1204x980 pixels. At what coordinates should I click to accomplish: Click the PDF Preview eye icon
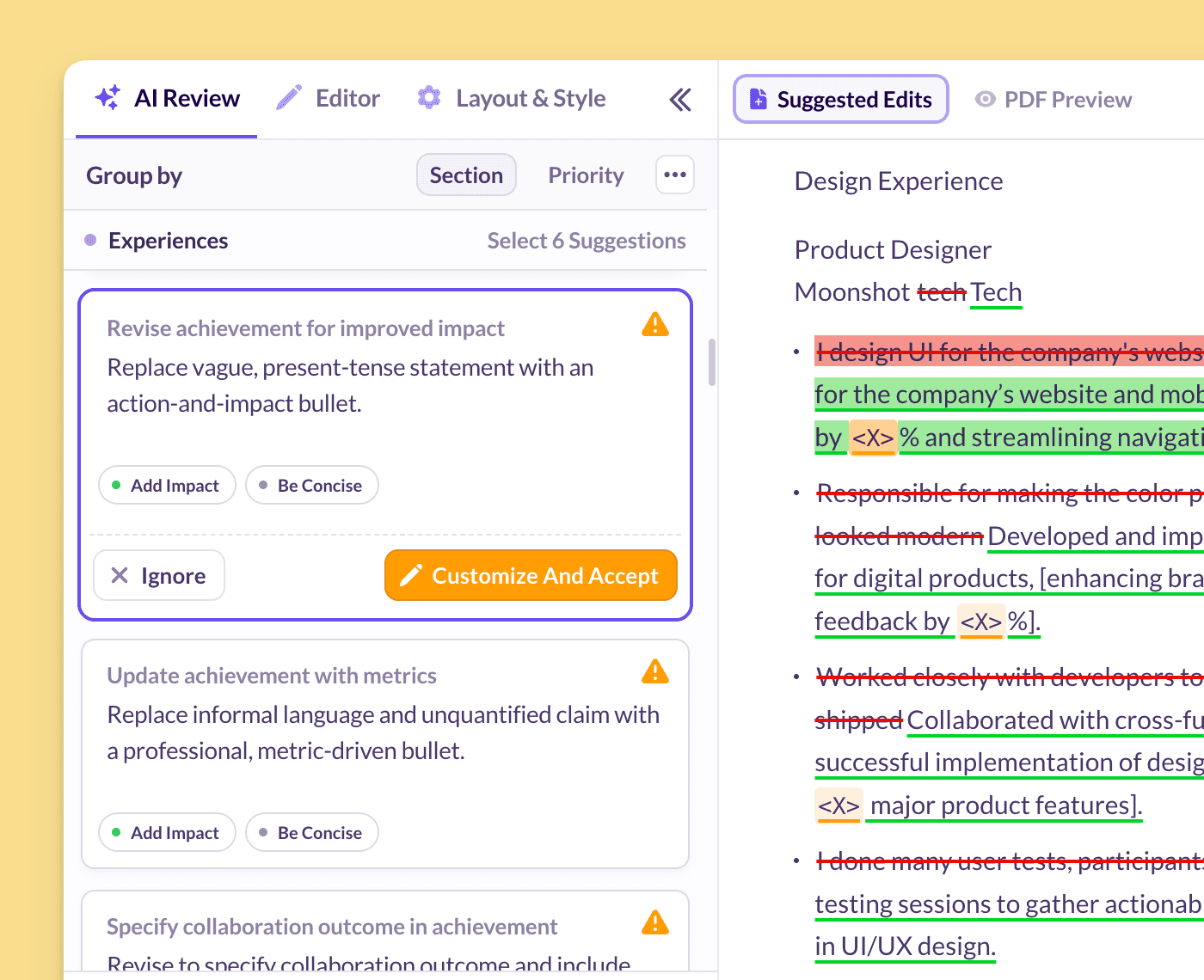[984, 99]
